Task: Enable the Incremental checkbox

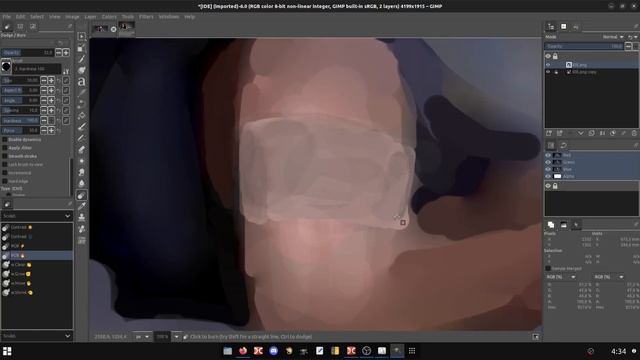Action: point(5,173)
